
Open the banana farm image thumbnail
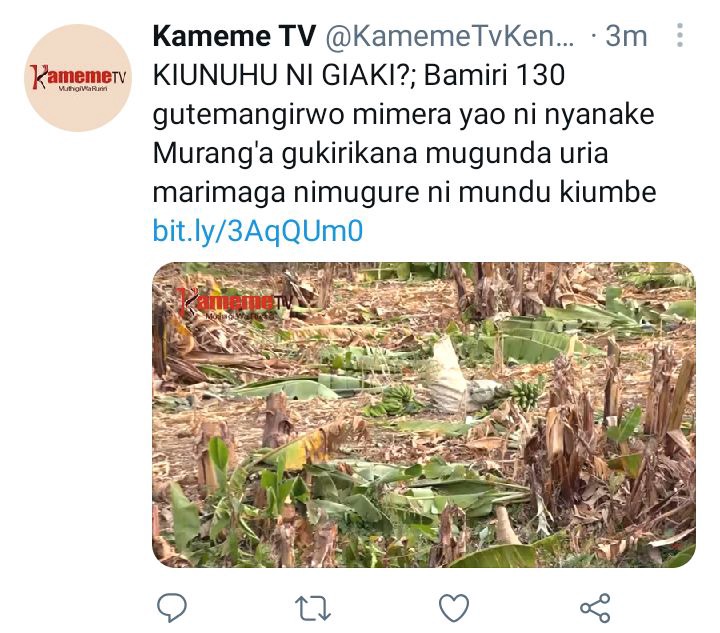424,415
